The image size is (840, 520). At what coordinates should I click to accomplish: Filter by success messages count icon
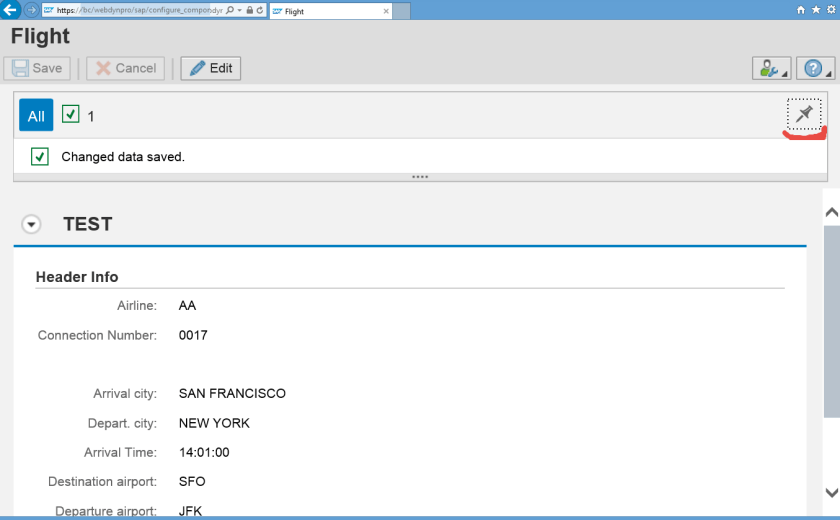(x=71, y=114)
